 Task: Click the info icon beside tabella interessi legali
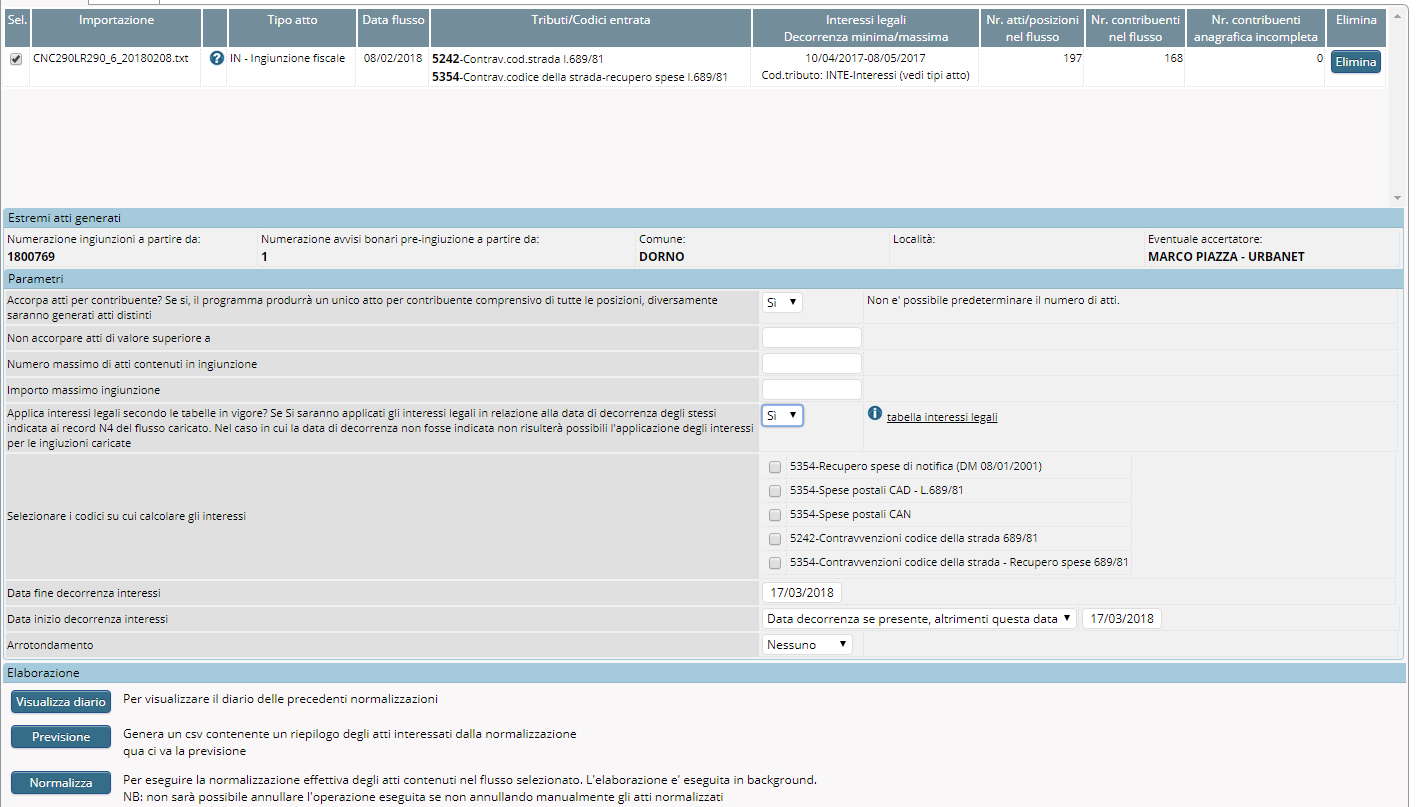pyautogui.click(x=875, y=414)
